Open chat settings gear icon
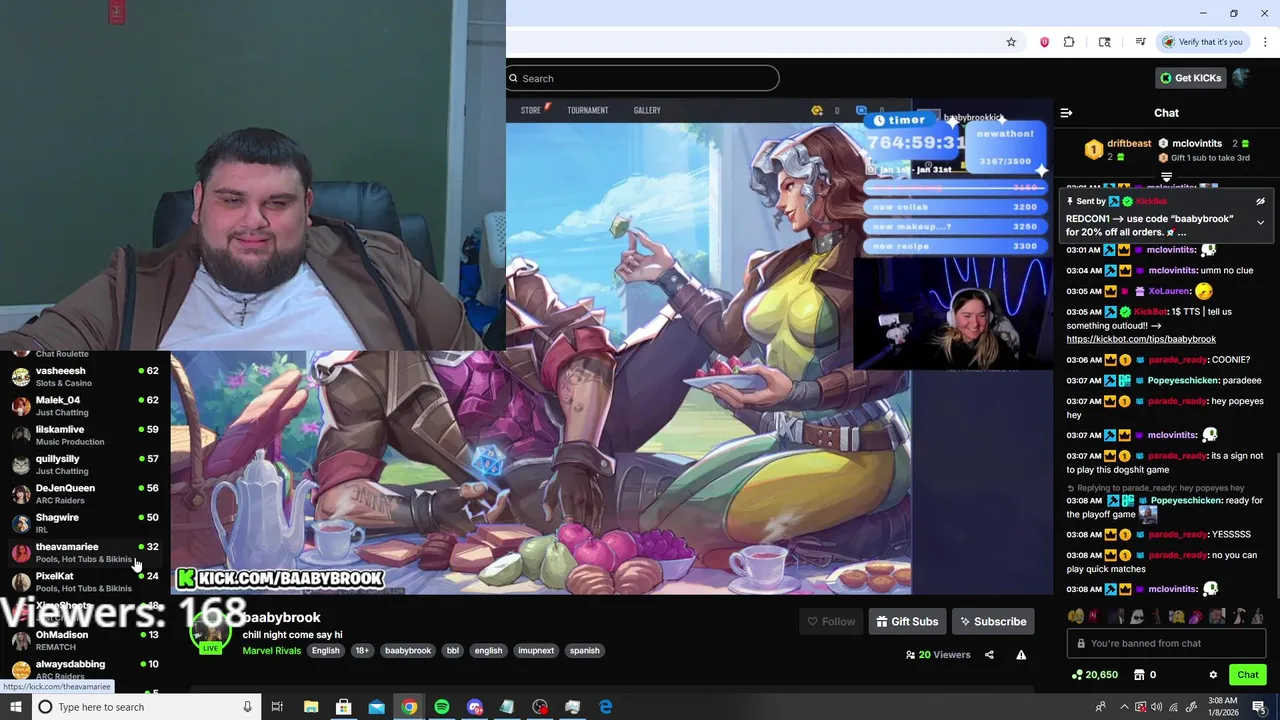Screen dimensions: 1280x720 pyautogui.click(x=1213, y=675)
